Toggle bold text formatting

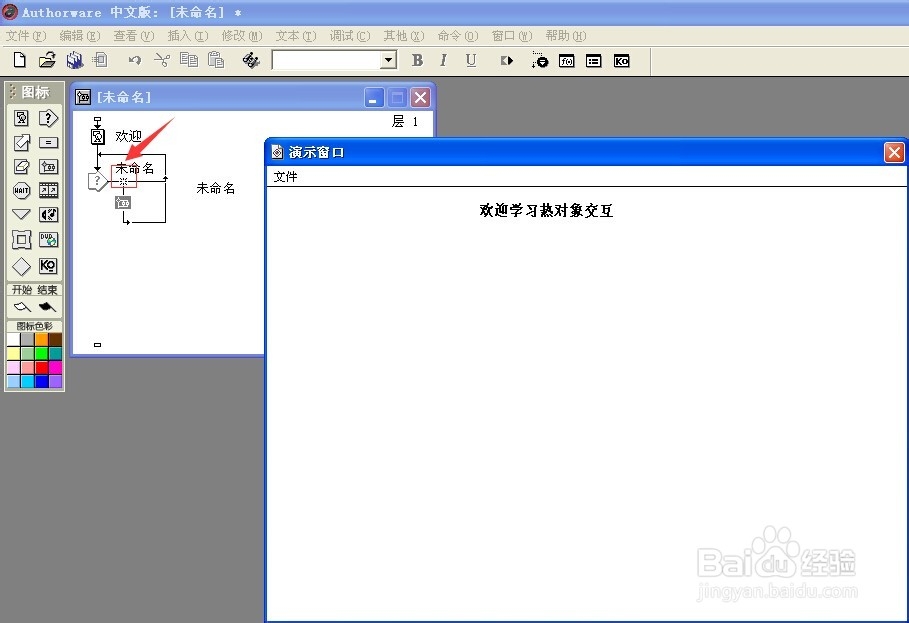(x=418, y=61)
